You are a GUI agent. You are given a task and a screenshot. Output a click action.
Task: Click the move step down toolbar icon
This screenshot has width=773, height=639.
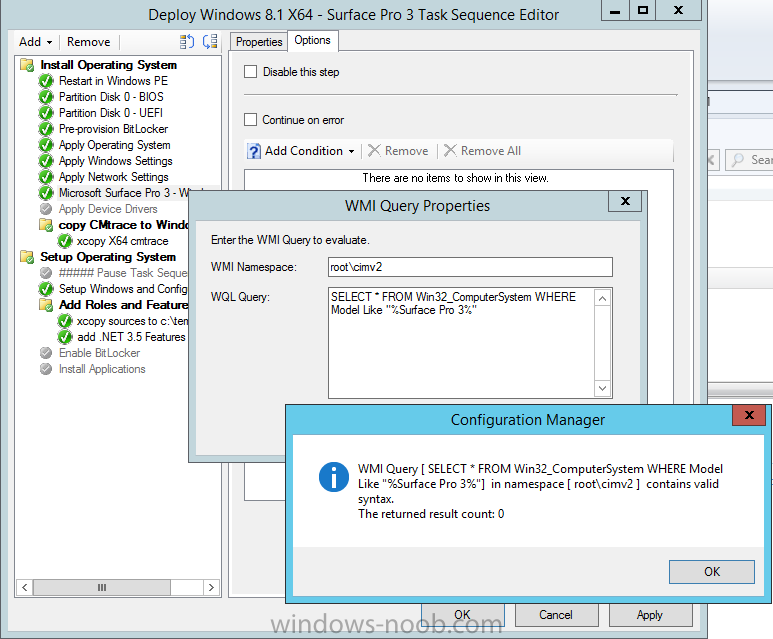(210, 42)
